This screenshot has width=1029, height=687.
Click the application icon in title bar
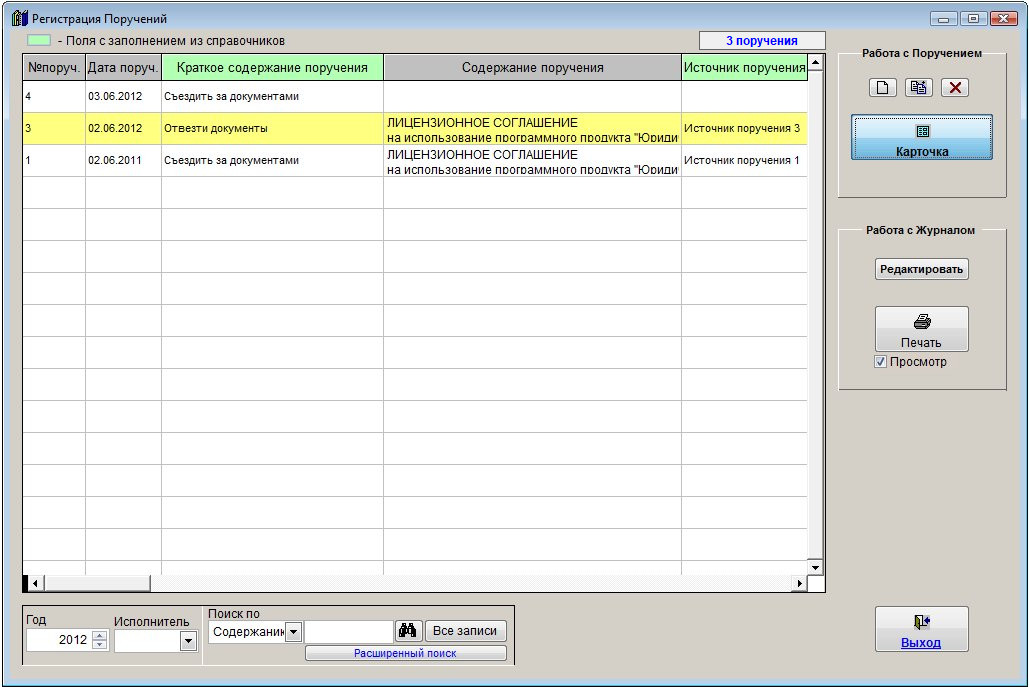tap(20, 18)
